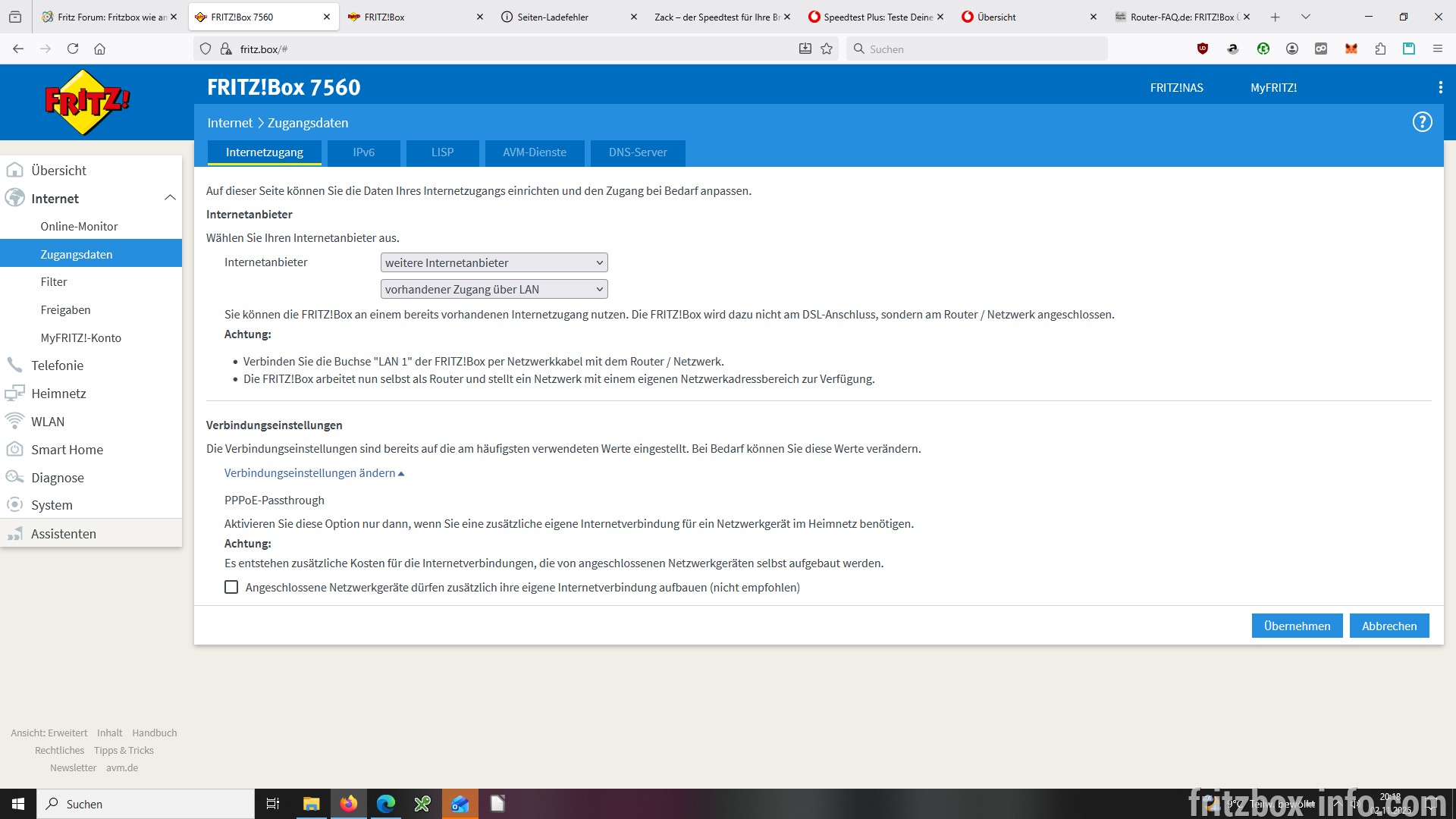The image size is (1456, 819).
Task: Open the Heimnetz menu
Action: (91, 394)
